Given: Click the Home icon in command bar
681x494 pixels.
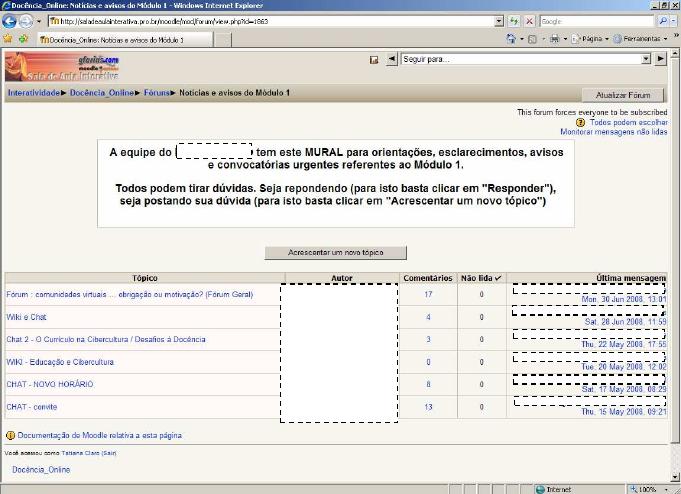Looking at the screenshot, I should click(x=512, y=39).
